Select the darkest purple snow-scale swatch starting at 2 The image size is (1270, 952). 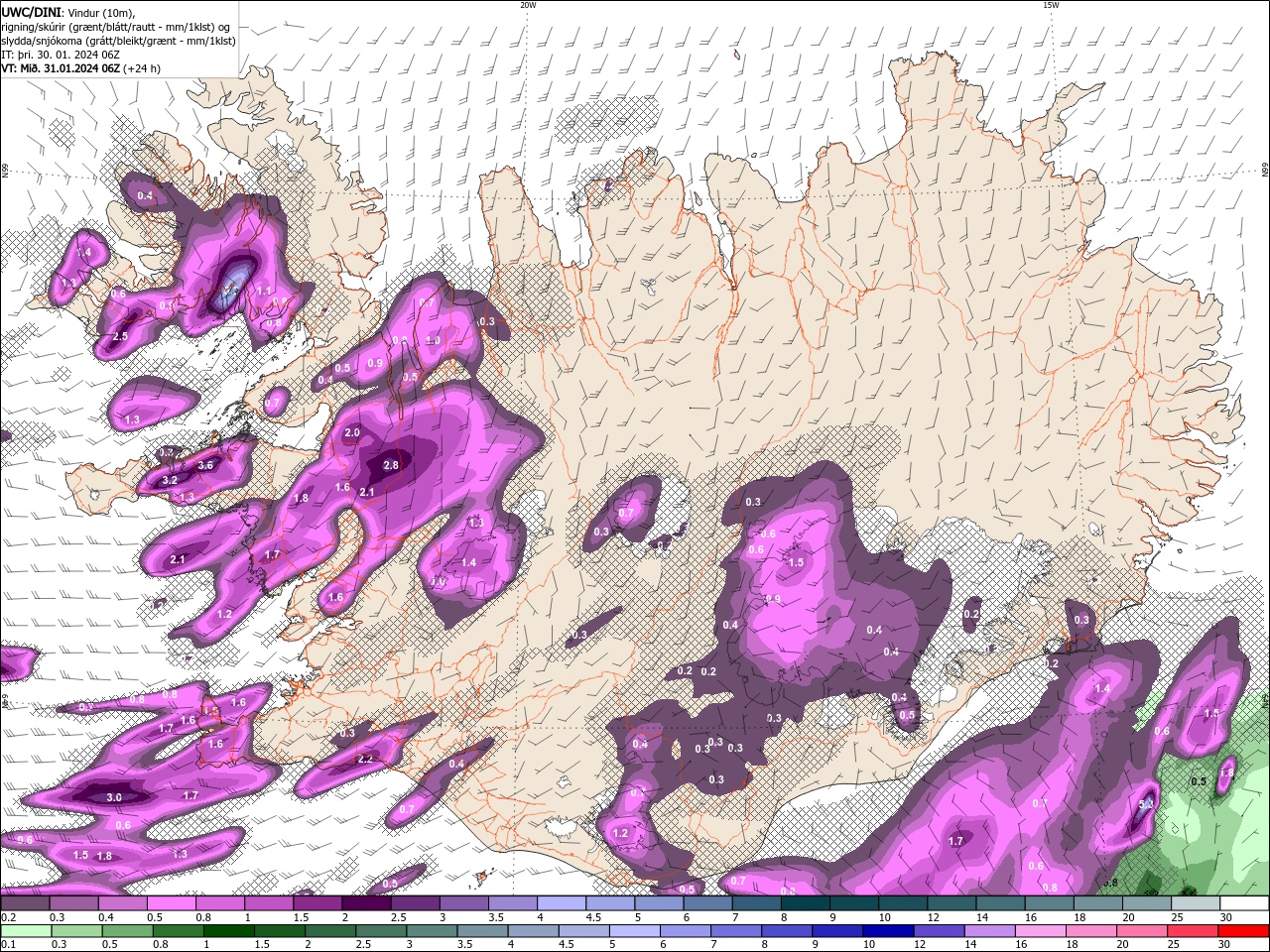pos(366,903)
